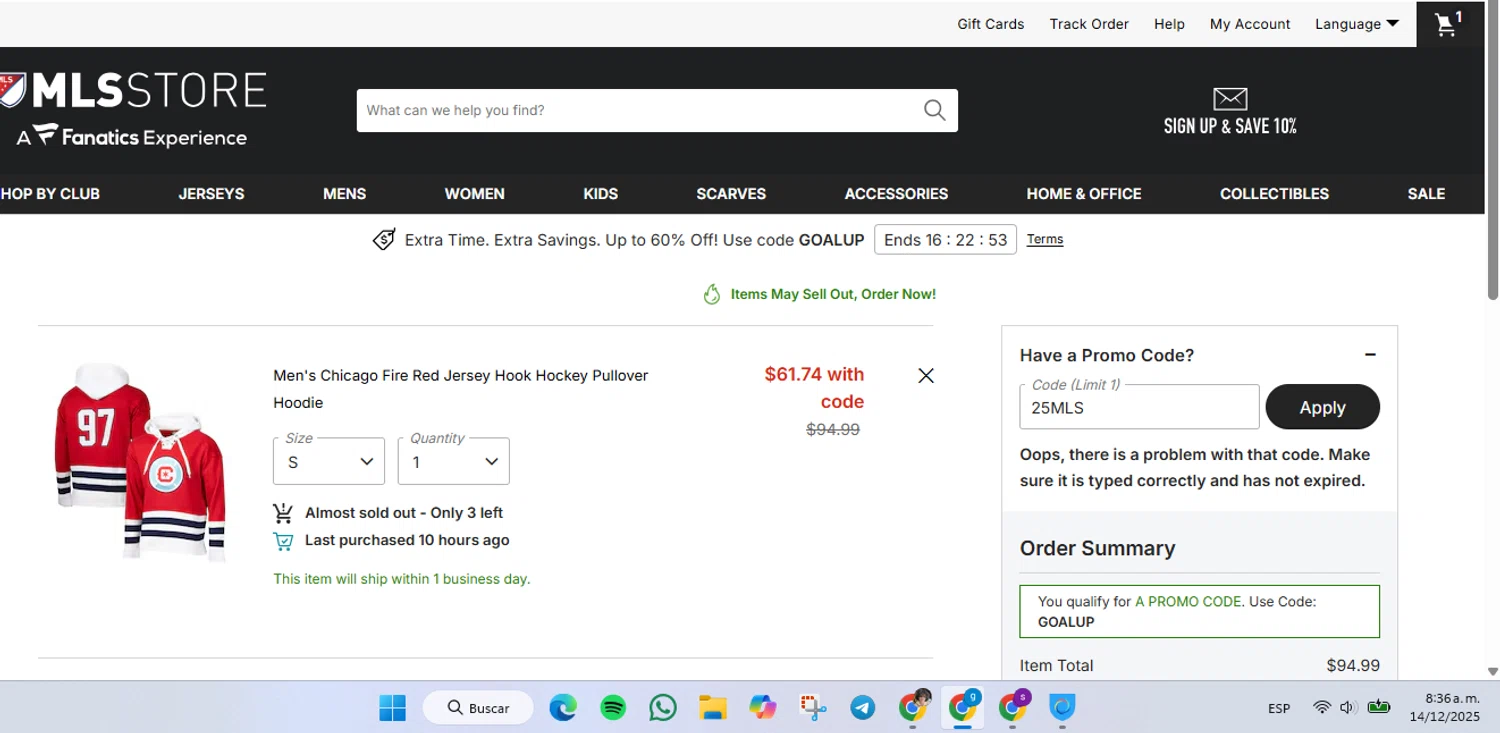Image resolution: width=1500 pixels, height=733 pixels.
Task: Click the teal cart icon by Last purchased
Action: [283, 541]
